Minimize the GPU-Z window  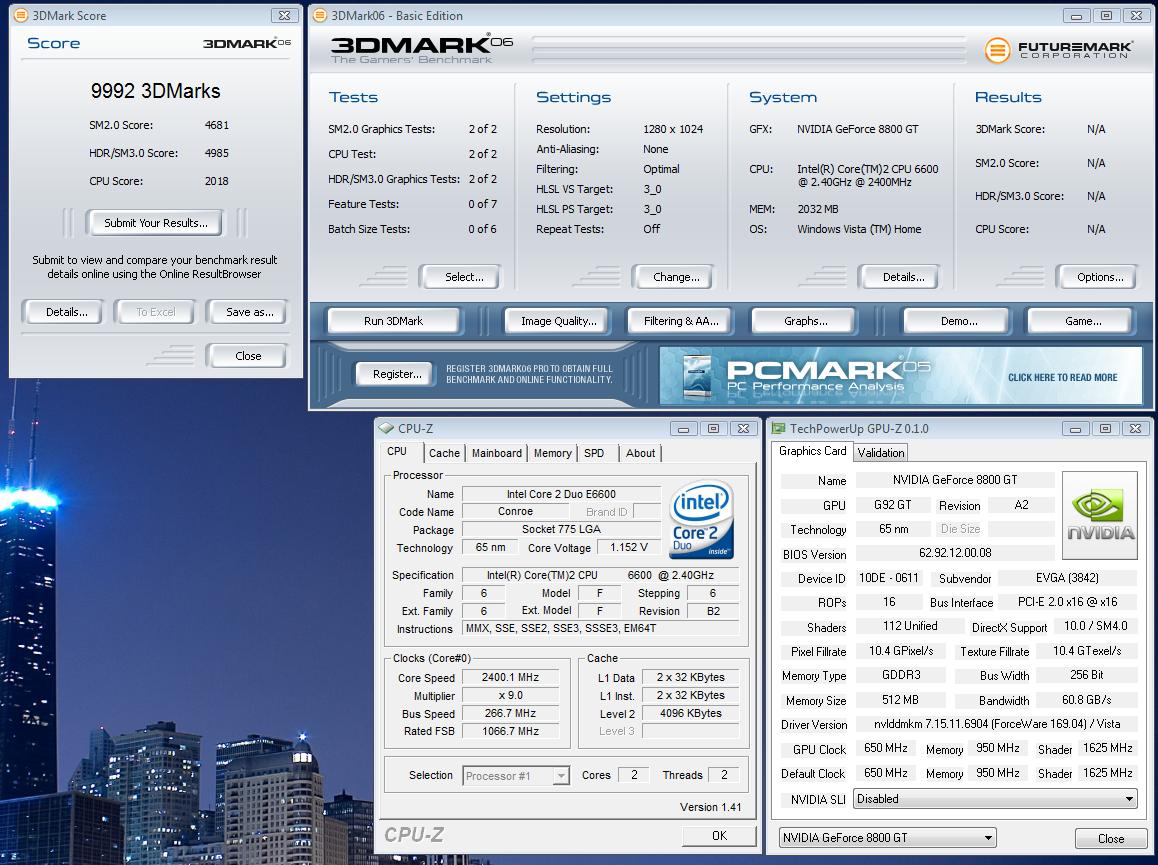(x=1075, y=428)
